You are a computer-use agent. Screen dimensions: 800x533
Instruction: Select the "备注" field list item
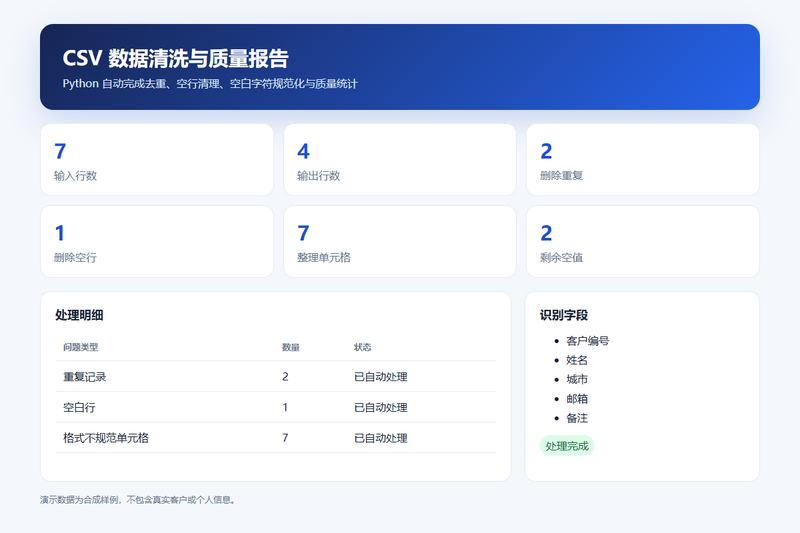click(x=577, y=418)
